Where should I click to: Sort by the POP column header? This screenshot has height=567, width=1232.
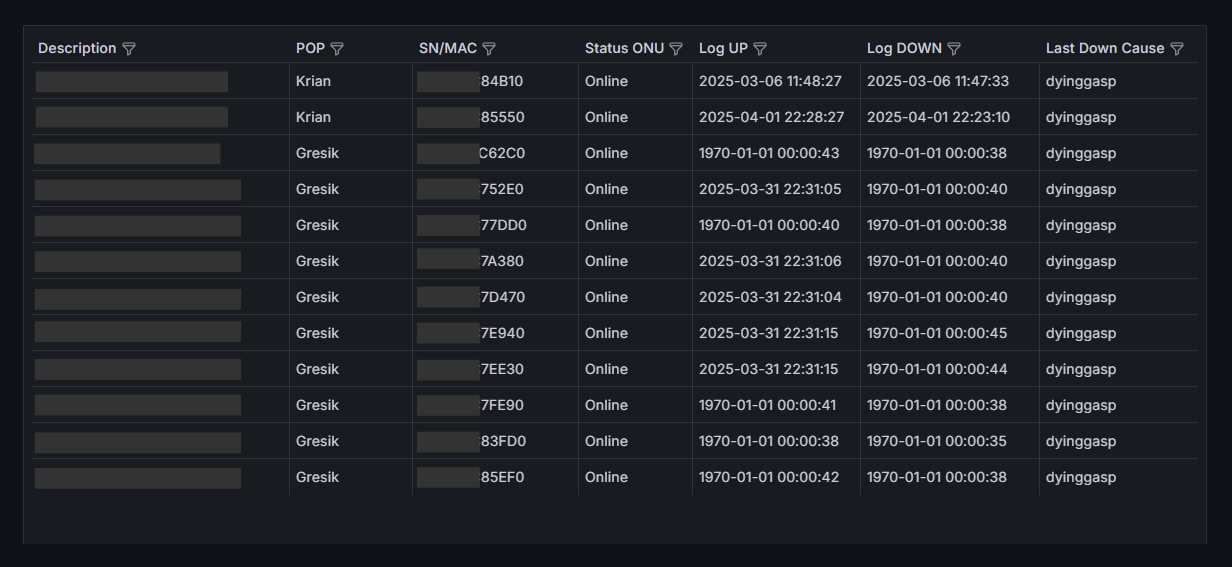(310, 48)
